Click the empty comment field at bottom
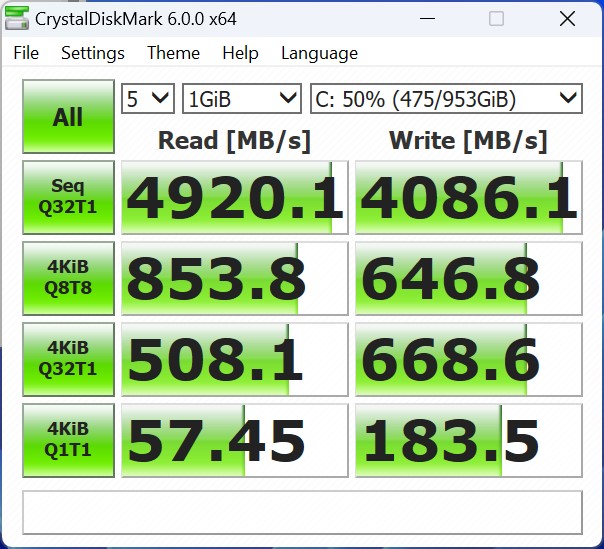 (302, 512)
